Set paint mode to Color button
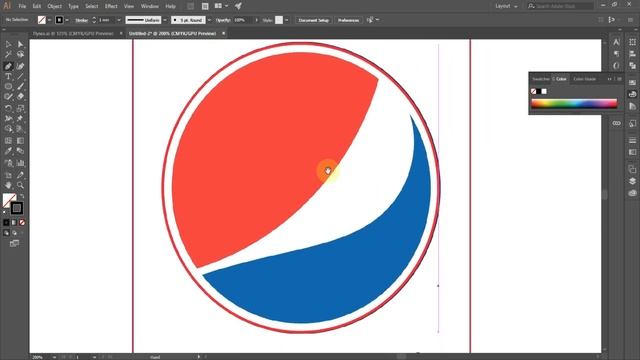Screen dimensions: 640x360 (x=6, y=222)
